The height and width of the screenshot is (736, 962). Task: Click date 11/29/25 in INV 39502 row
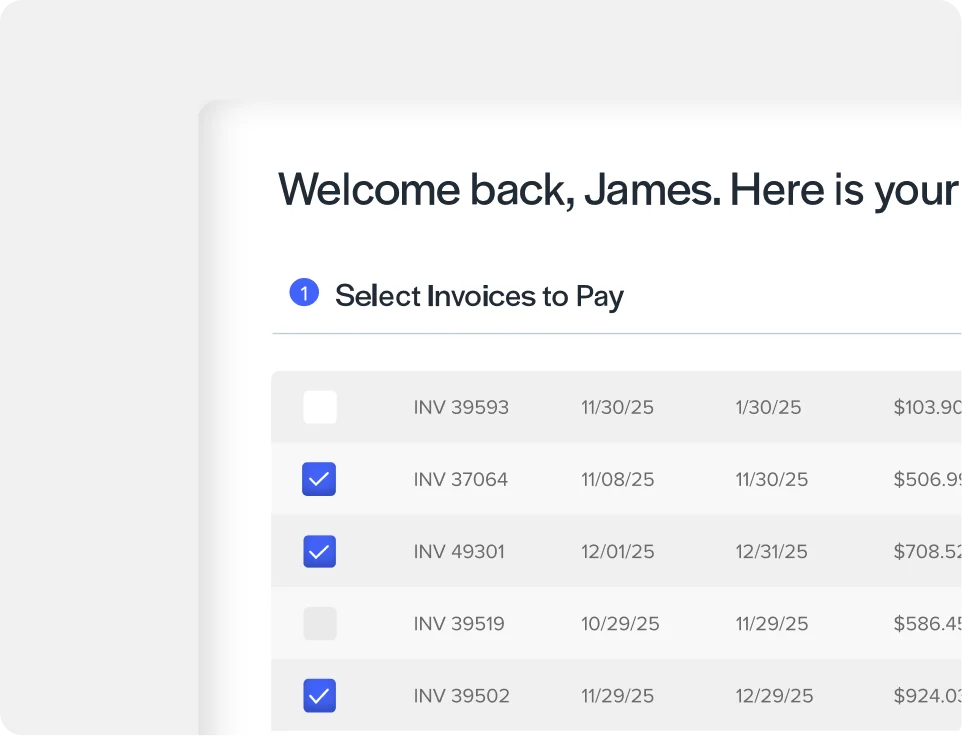tap(617, 696)
